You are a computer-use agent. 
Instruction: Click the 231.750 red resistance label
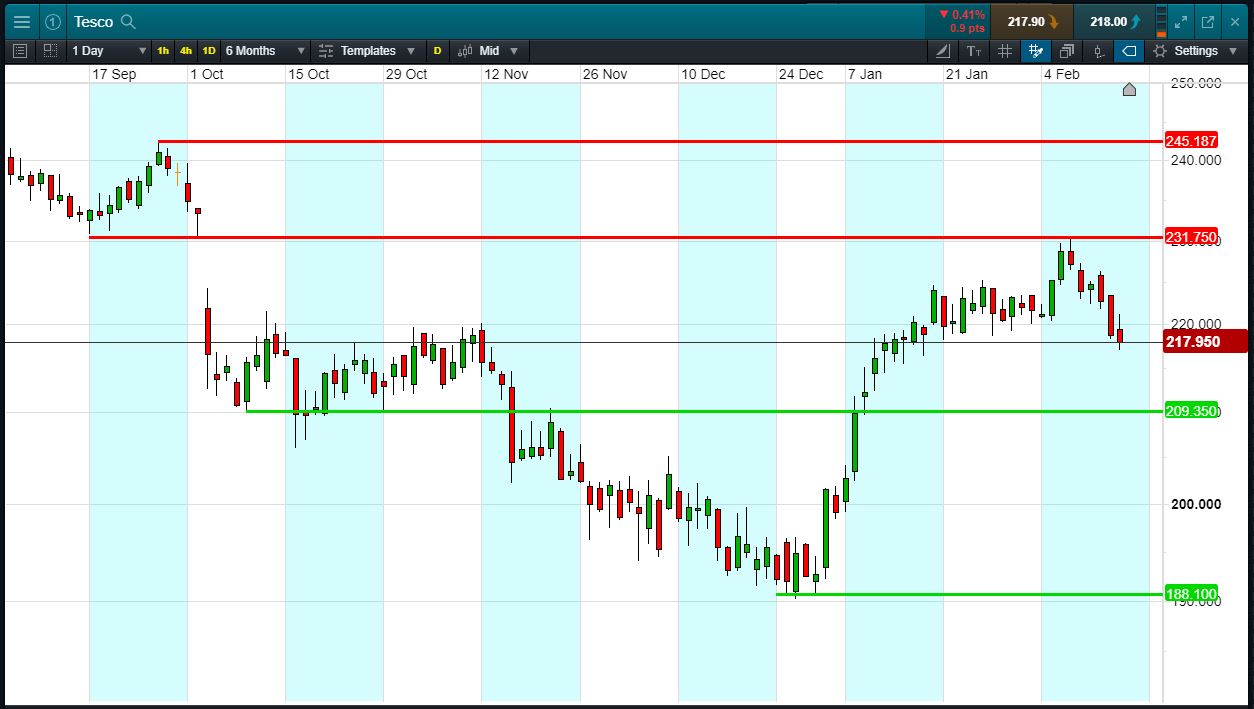click(1190, 237)
